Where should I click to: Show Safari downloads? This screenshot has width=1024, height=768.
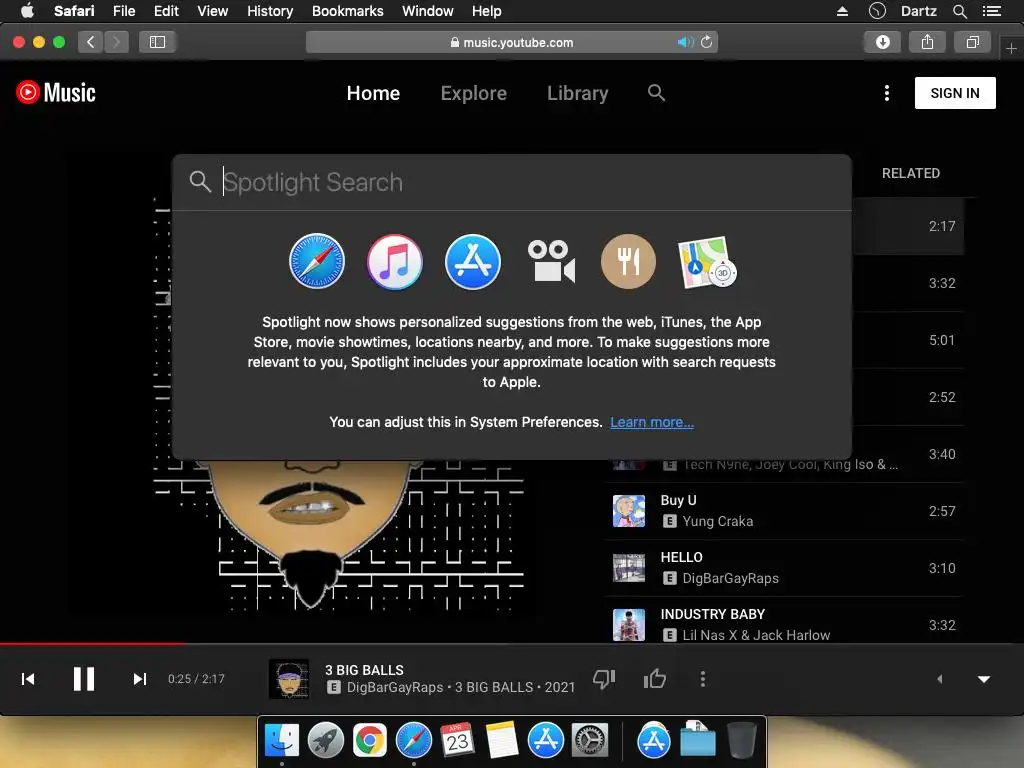883,42
